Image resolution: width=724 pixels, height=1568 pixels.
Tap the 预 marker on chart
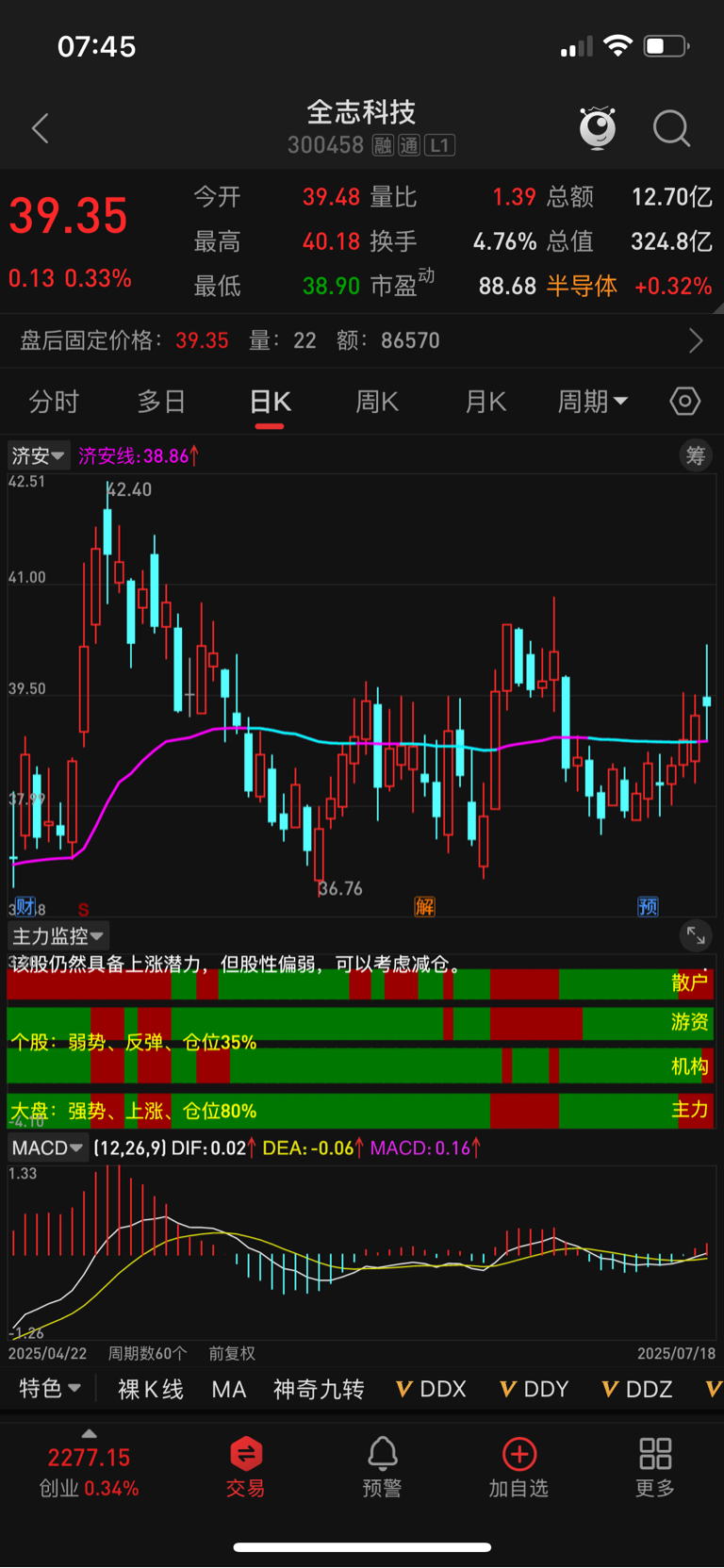(648, 906)
